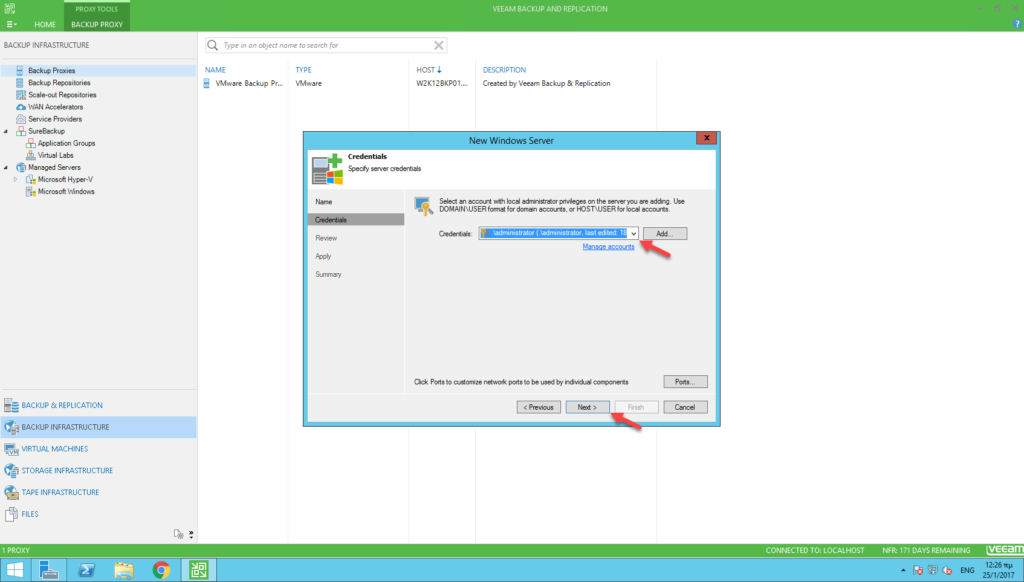Click Next to continue the wizard

coord(587,408)
